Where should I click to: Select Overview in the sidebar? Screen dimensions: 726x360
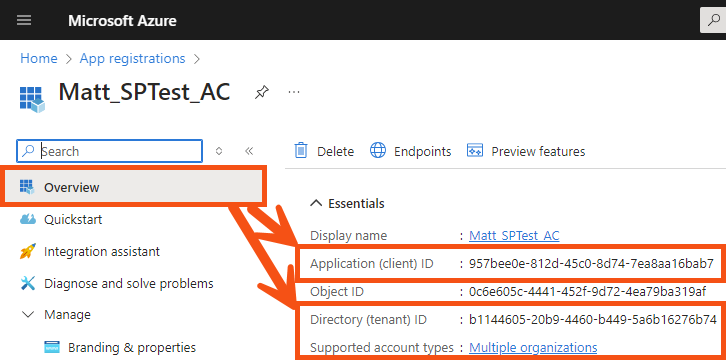pos(134,187)
